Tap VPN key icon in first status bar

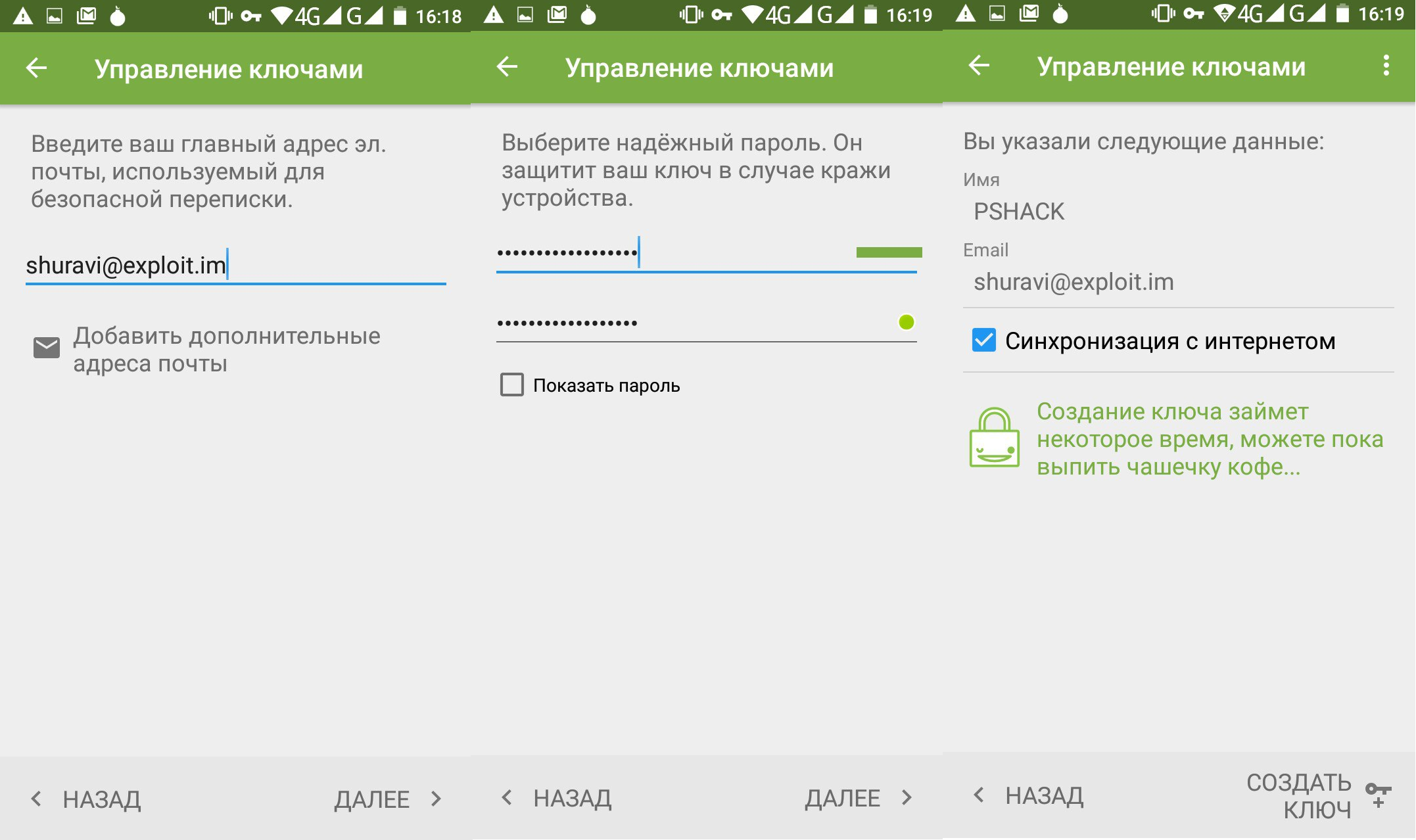coord(250,16)
